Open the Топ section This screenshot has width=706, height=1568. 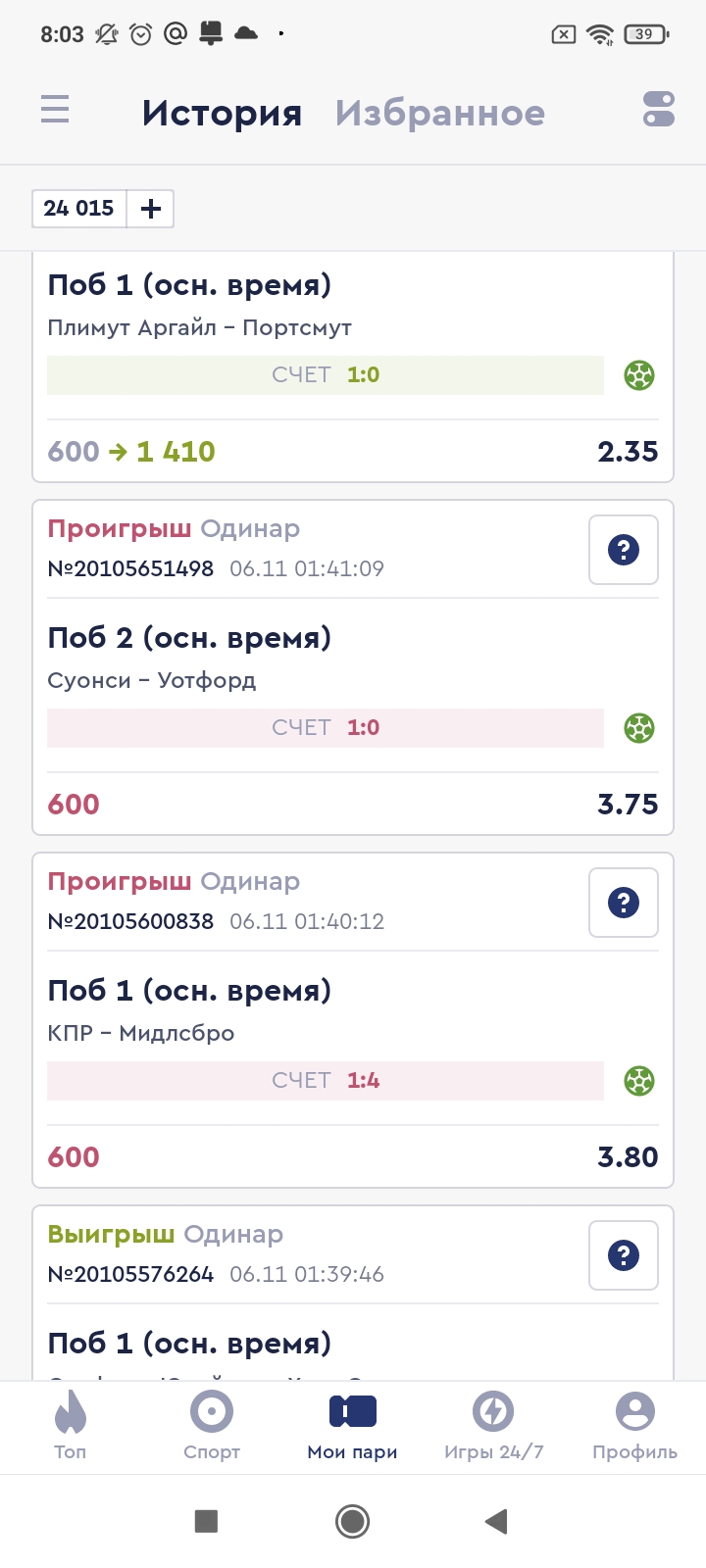[x=71, y=1425]
